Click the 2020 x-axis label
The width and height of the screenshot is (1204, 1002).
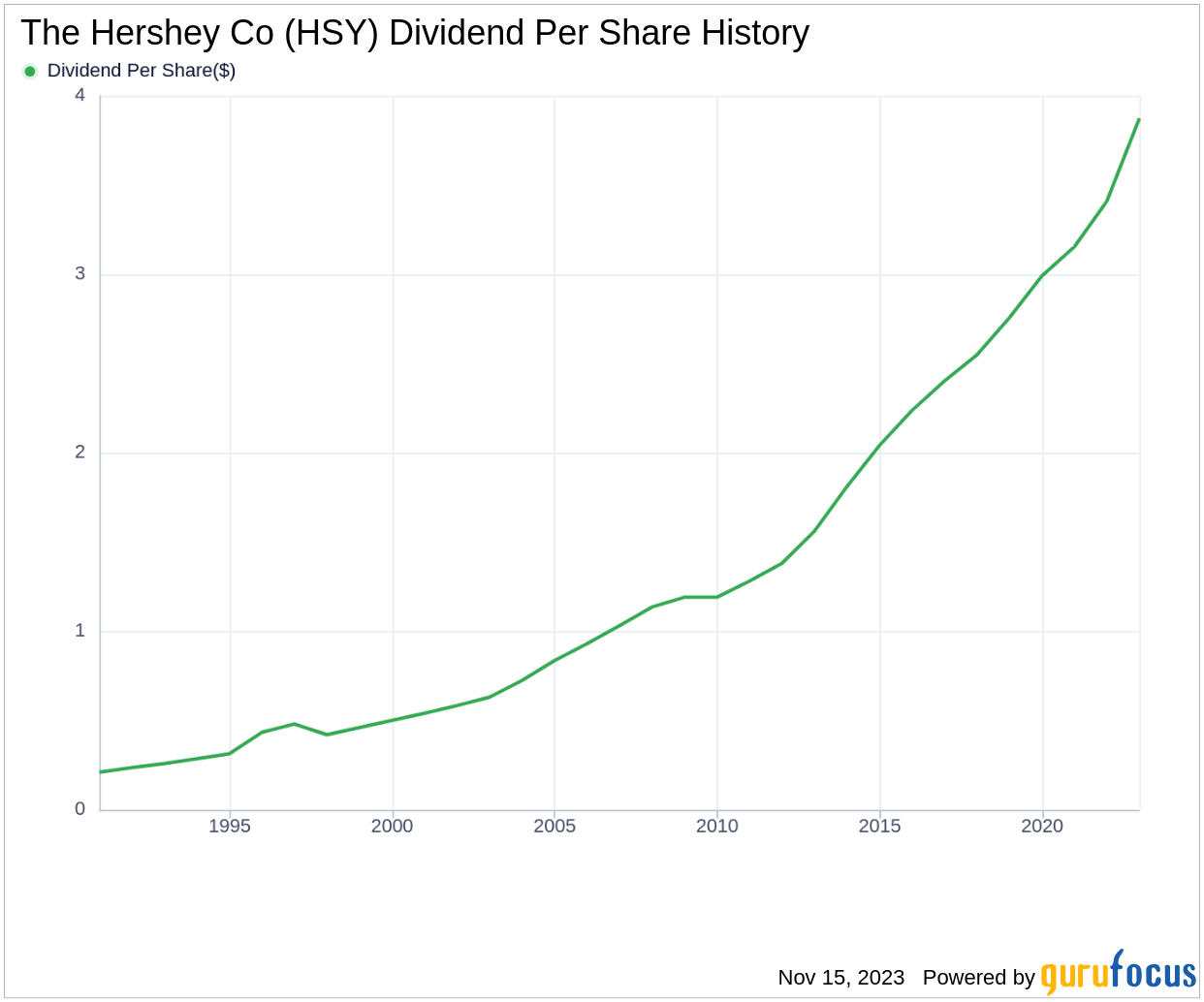(1042, 827)
